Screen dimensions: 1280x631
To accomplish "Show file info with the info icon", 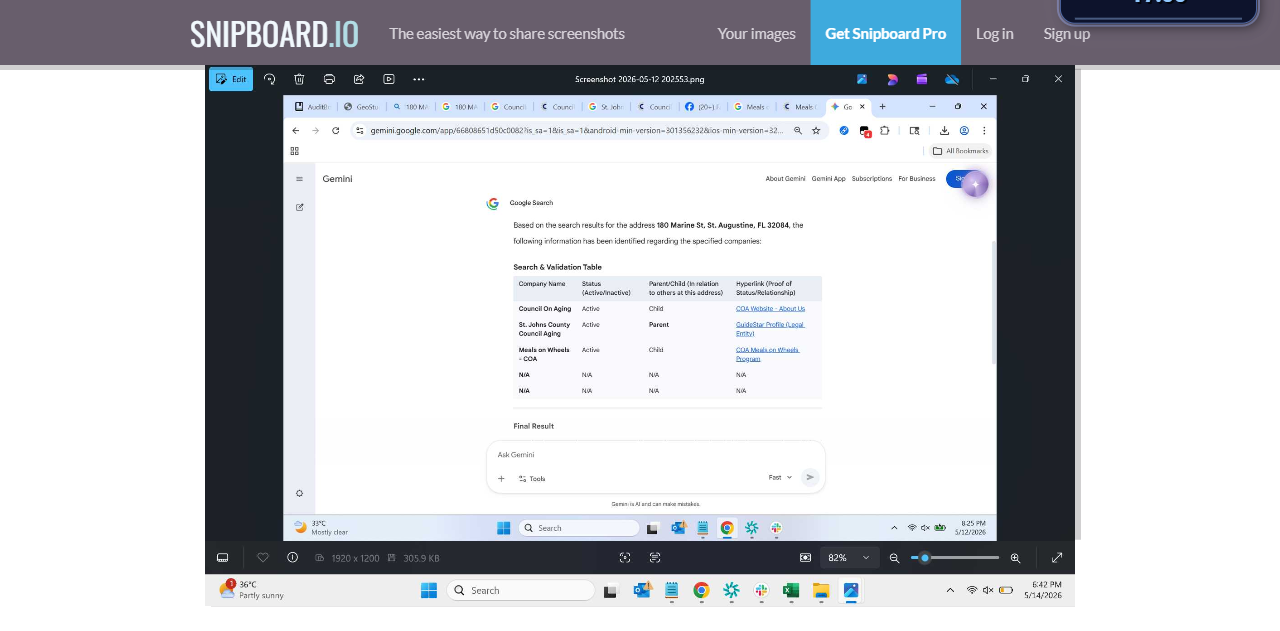I will 292,558.
